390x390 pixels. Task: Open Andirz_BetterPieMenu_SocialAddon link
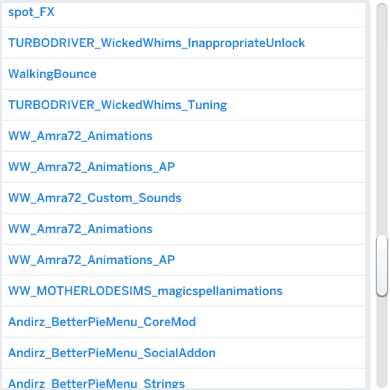click(x=112, y=353)
